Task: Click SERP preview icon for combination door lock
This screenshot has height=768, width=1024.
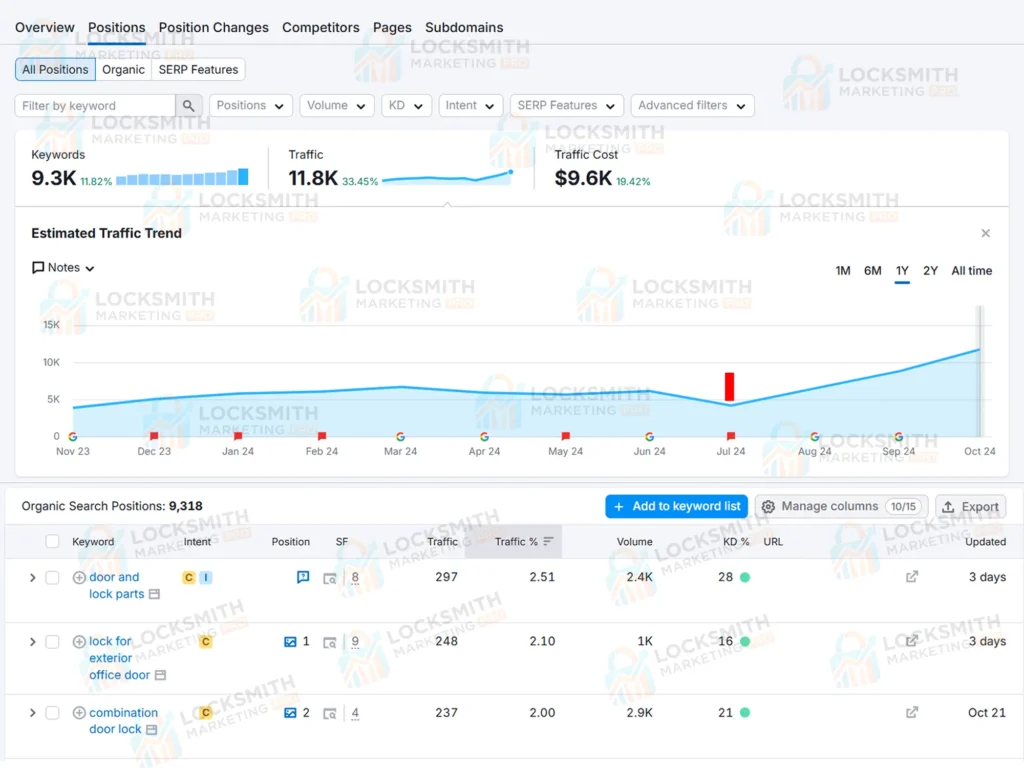Action: tap(329, 714)
